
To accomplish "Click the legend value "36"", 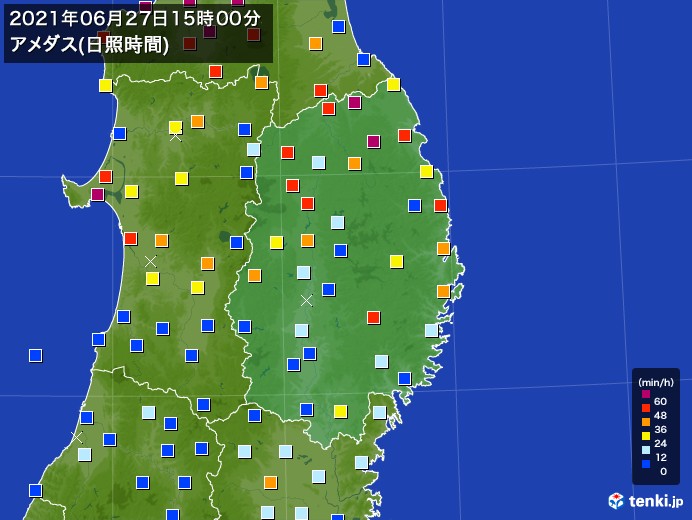I will pyautogui.click(x=660, y=429).
